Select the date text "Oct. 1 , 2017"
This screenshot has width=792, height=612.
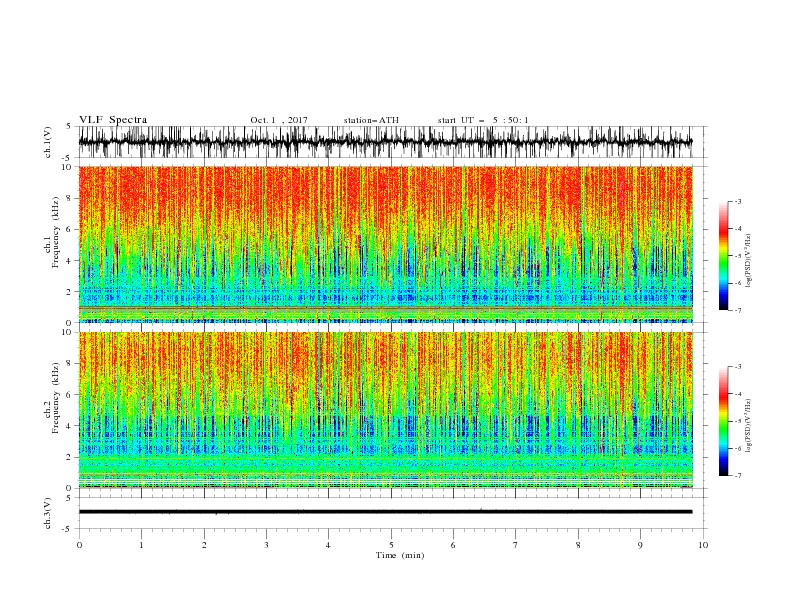tap(279, 120)
